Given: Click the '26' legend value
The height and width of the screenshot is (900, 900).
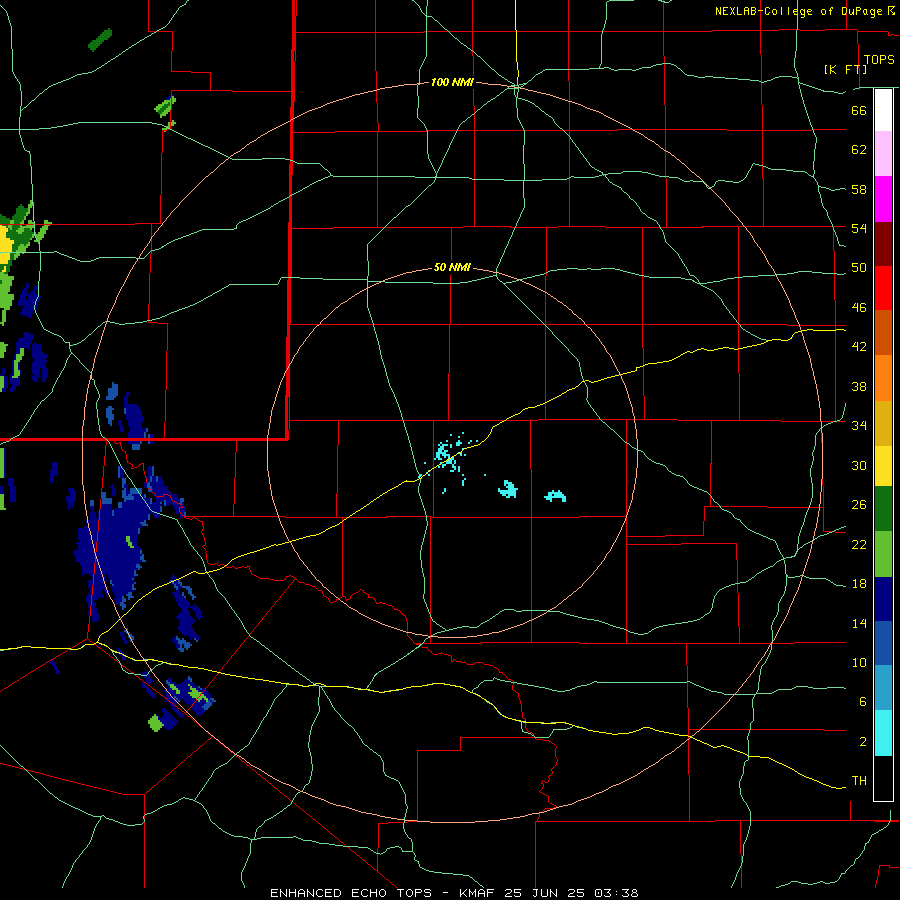Looking at the screenshot, I should [x=859, y=505].
